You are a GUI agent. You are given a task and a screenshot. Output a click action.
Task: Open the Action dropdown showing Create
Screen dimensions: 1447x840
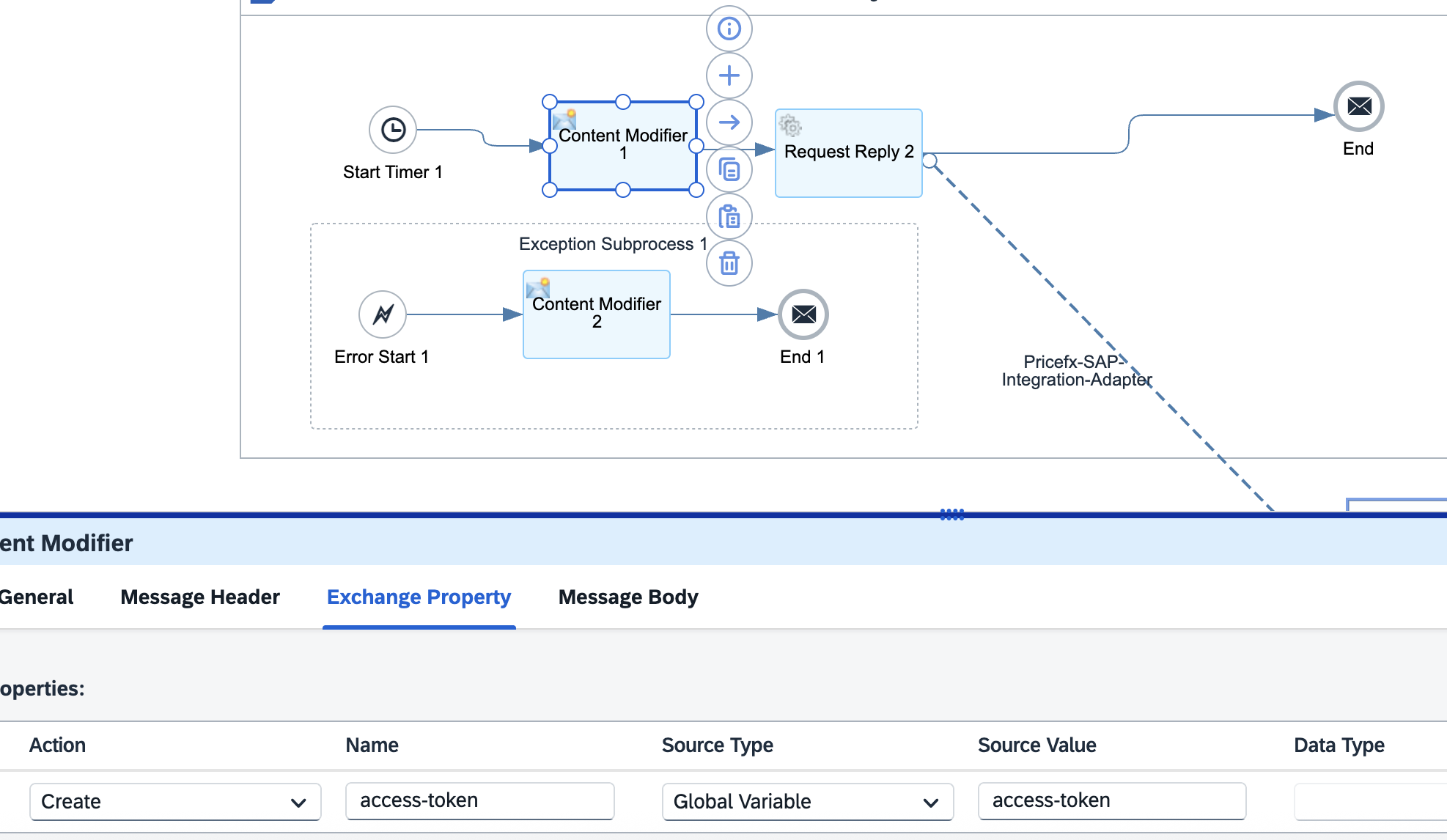[175, 802]
